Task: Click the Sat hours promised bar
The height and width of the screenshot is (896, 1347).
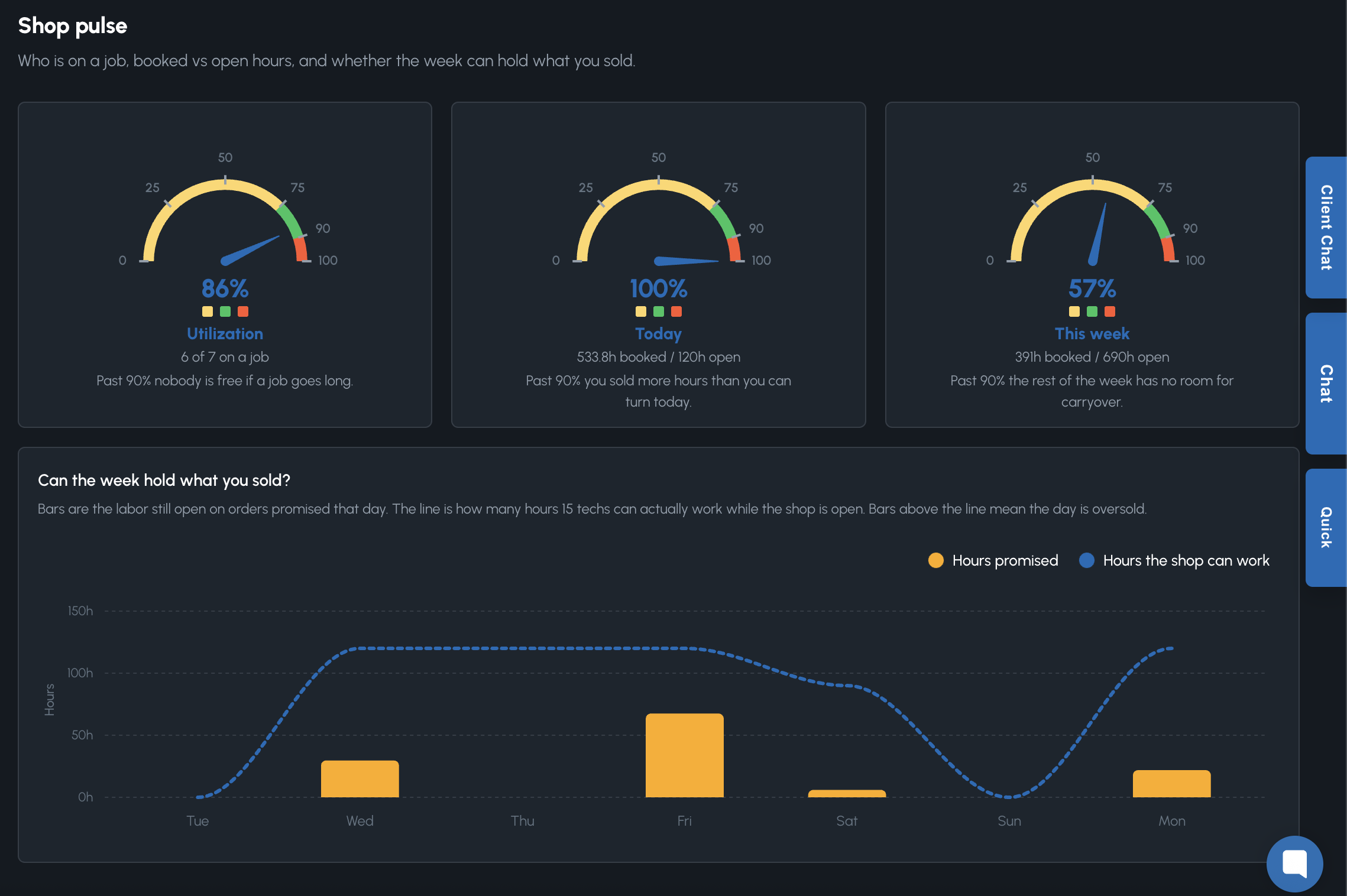Action: 847,794
